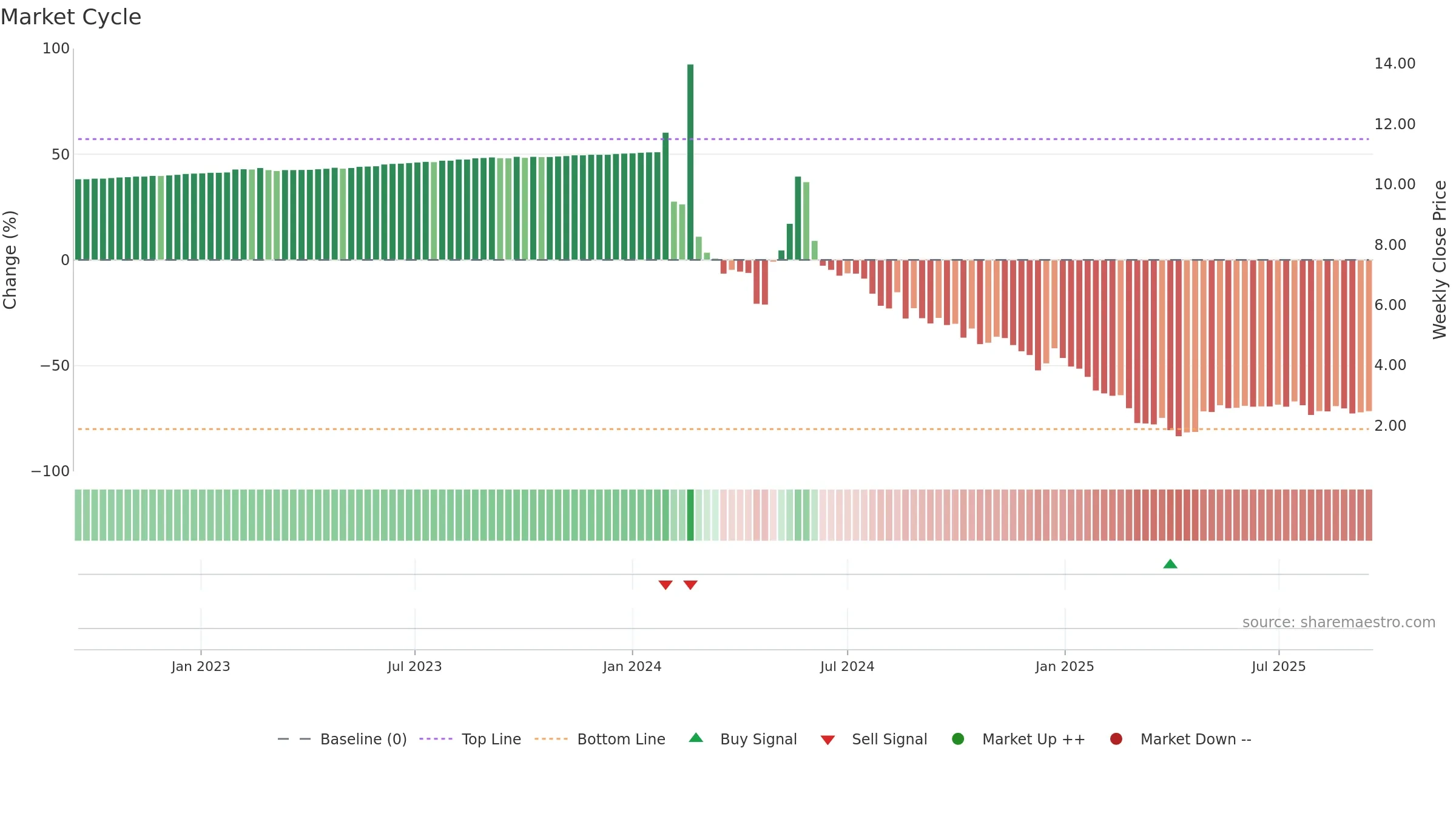This screenshot has width=1456, height=819.
Task: Click the orange dotted Bottom Line sample in legend
Action: [551, 739]
